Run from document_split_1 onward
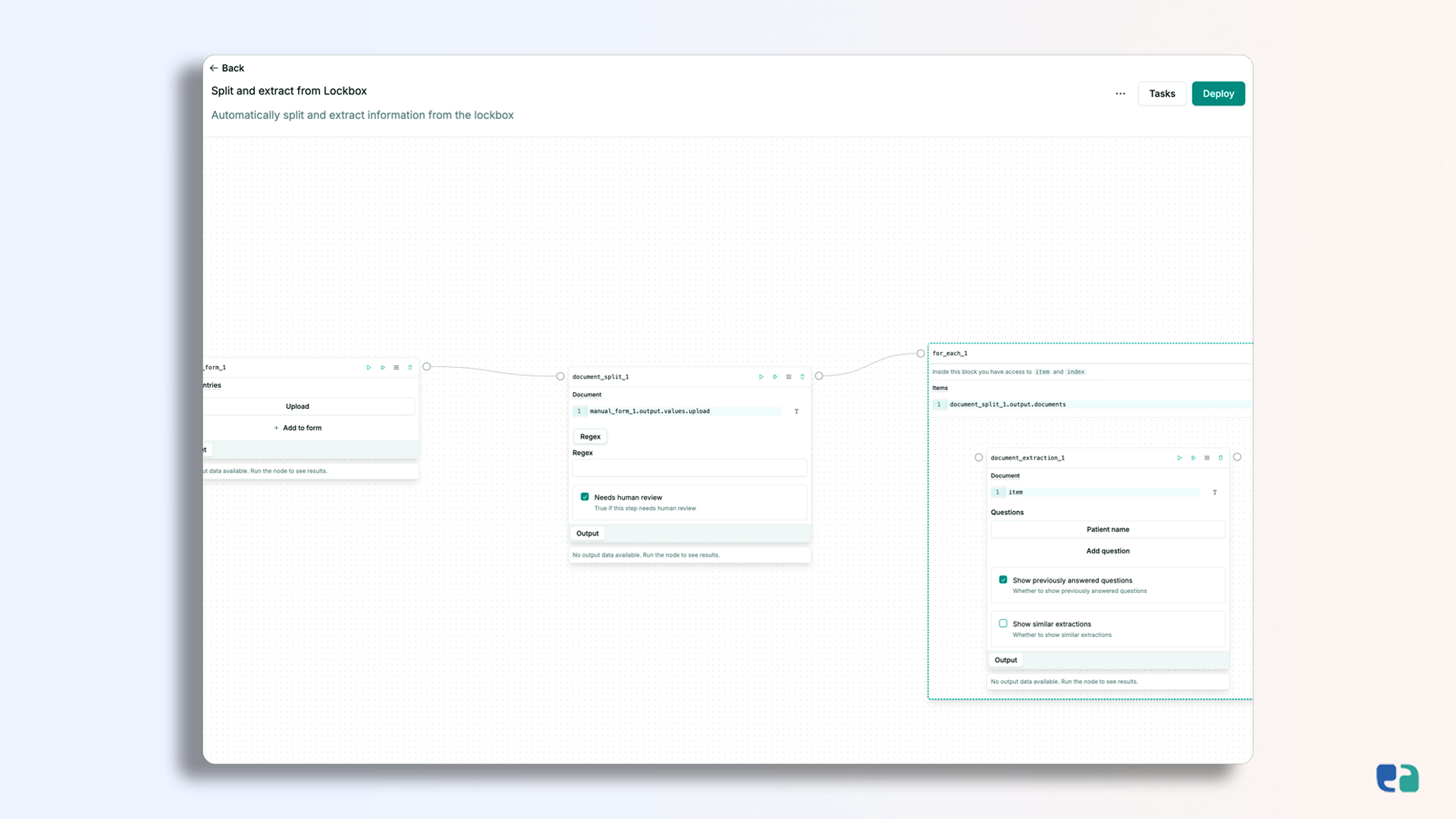Screen dimensions: 1456x819 [775, 377]
